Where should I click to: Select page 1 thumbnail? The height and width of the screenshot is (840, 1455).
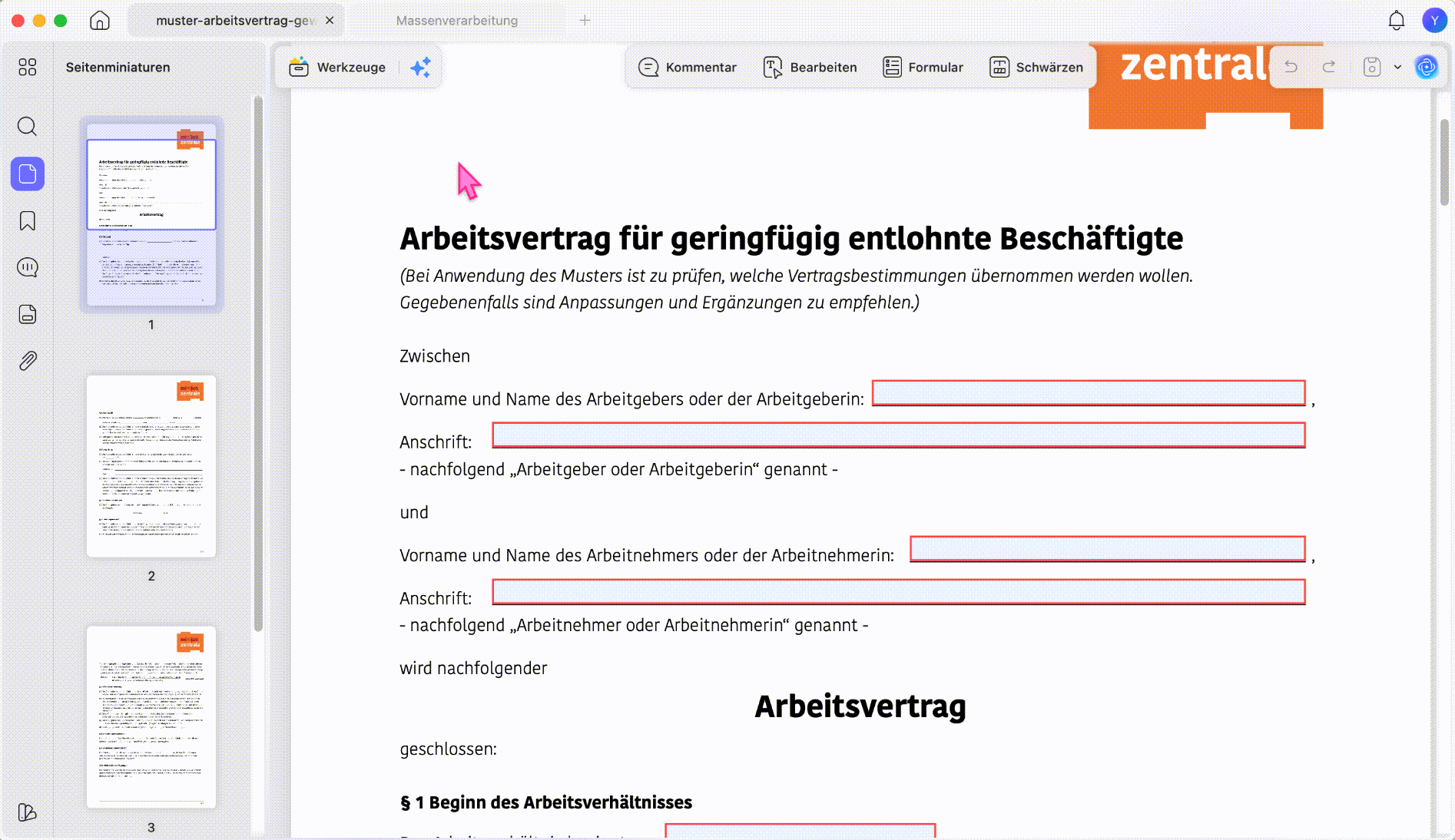(151, 215)
